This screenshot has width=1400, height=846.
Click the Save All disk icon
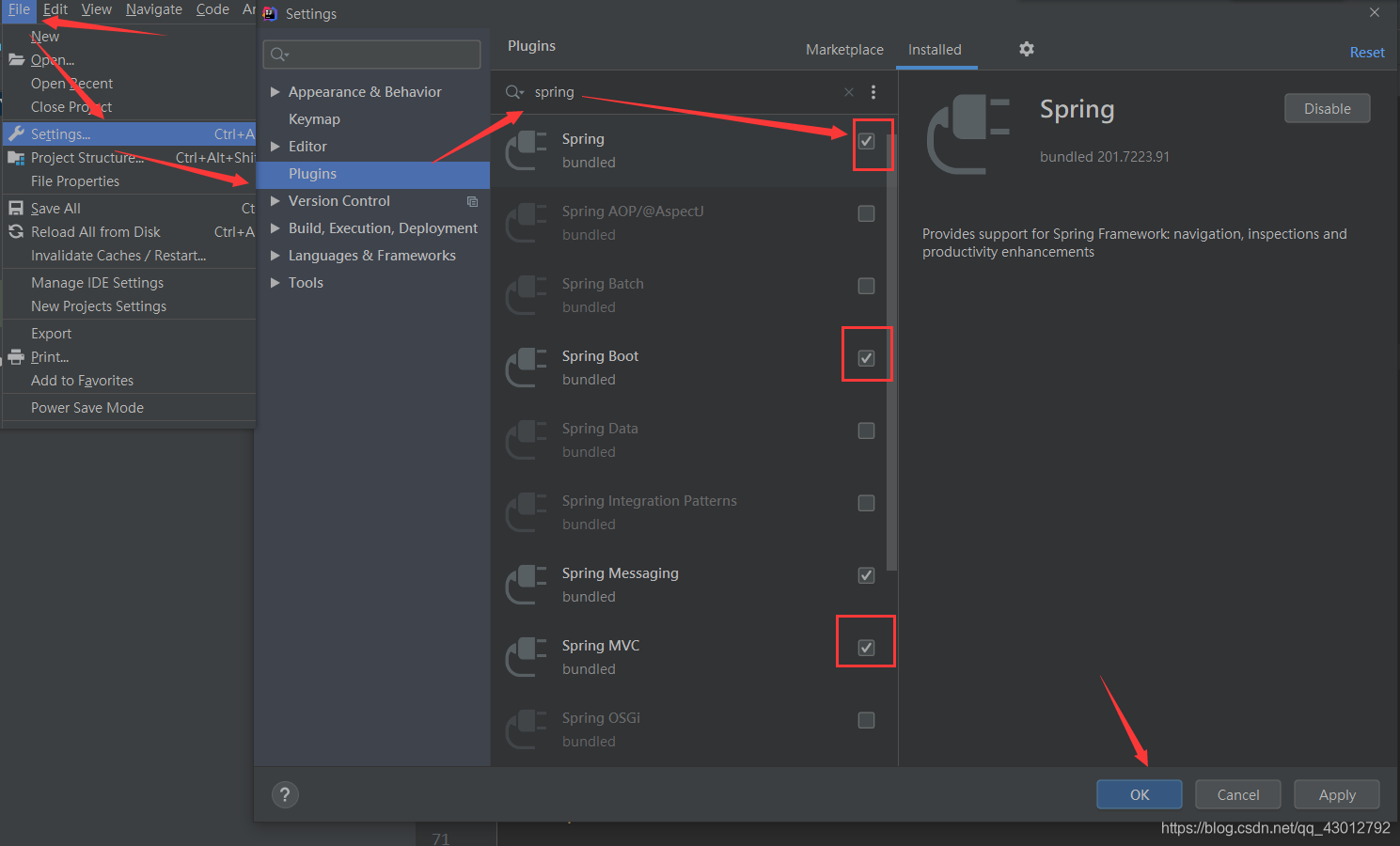(x=16, y=208)
